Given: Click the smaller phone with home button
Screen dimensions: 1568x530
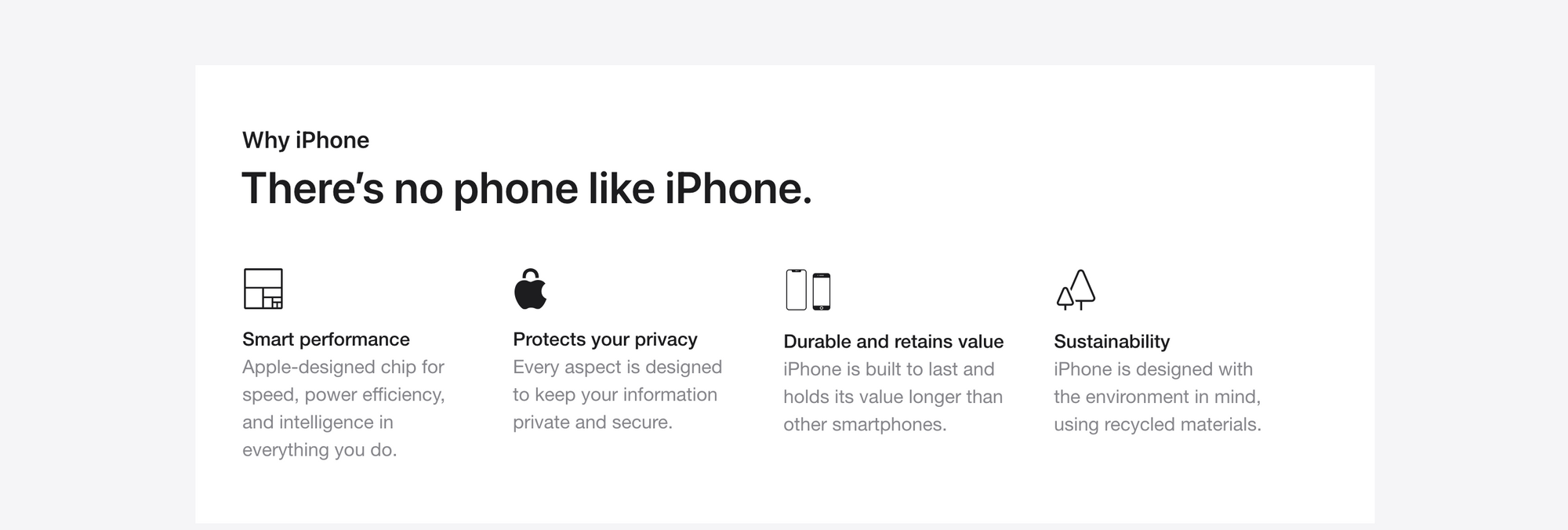Looking at the screenshot, I should coord(821,292).
